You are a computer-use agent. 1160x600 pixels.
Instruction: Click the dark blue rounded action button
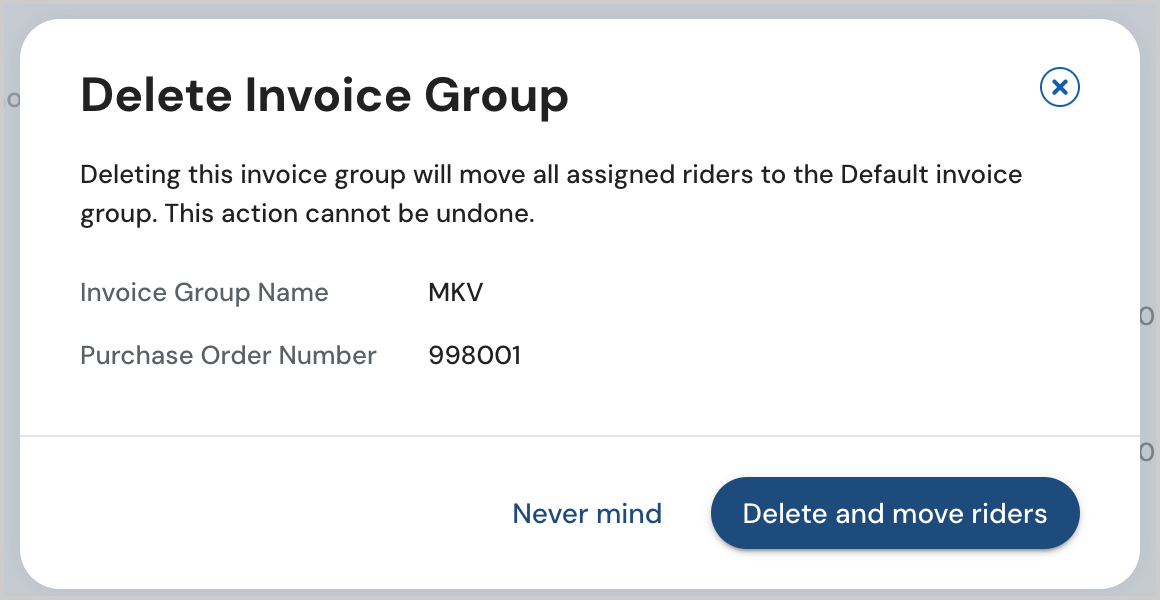[x=895, y=513]
